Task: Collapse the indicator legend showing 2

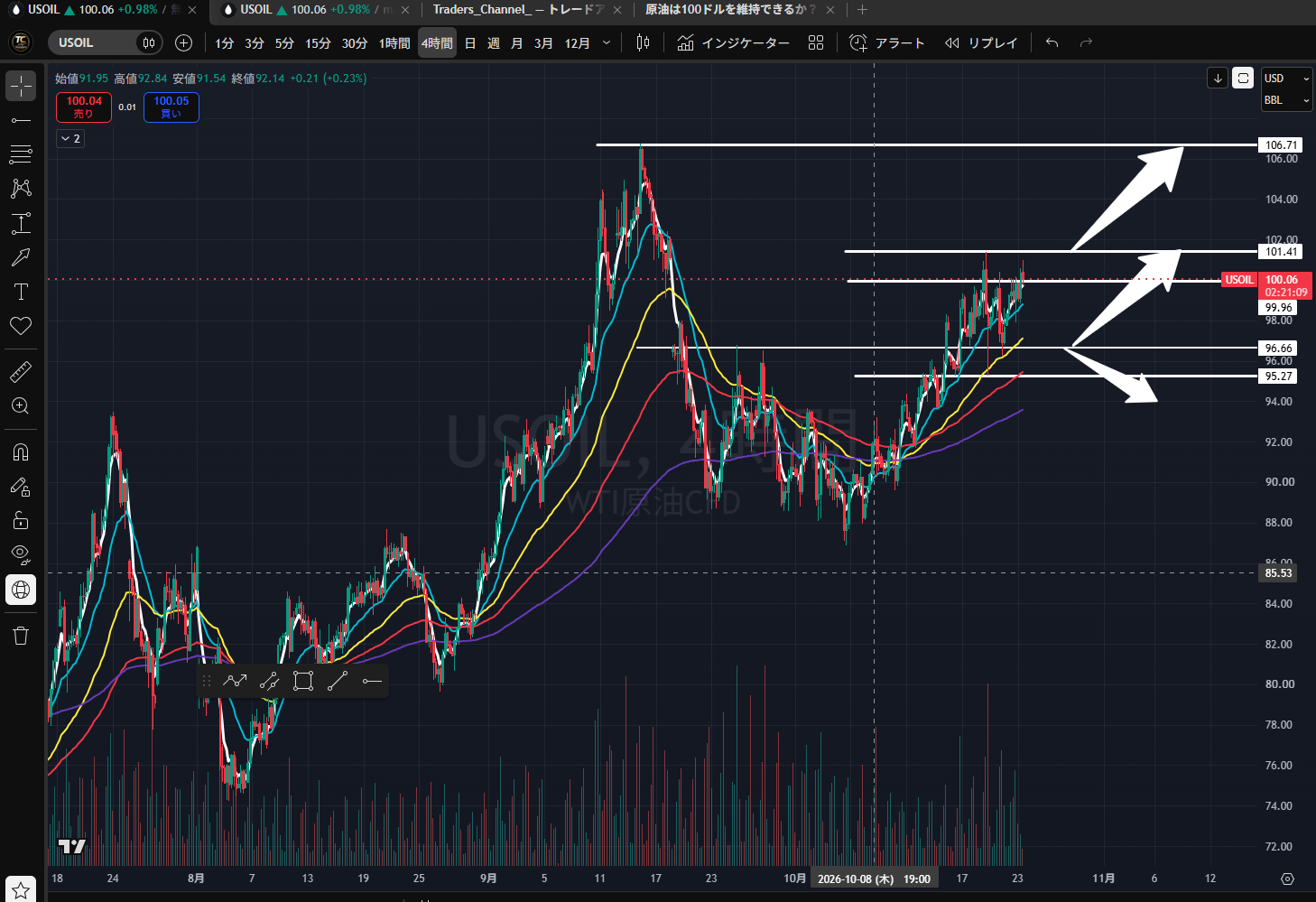Action: (70, 138)
